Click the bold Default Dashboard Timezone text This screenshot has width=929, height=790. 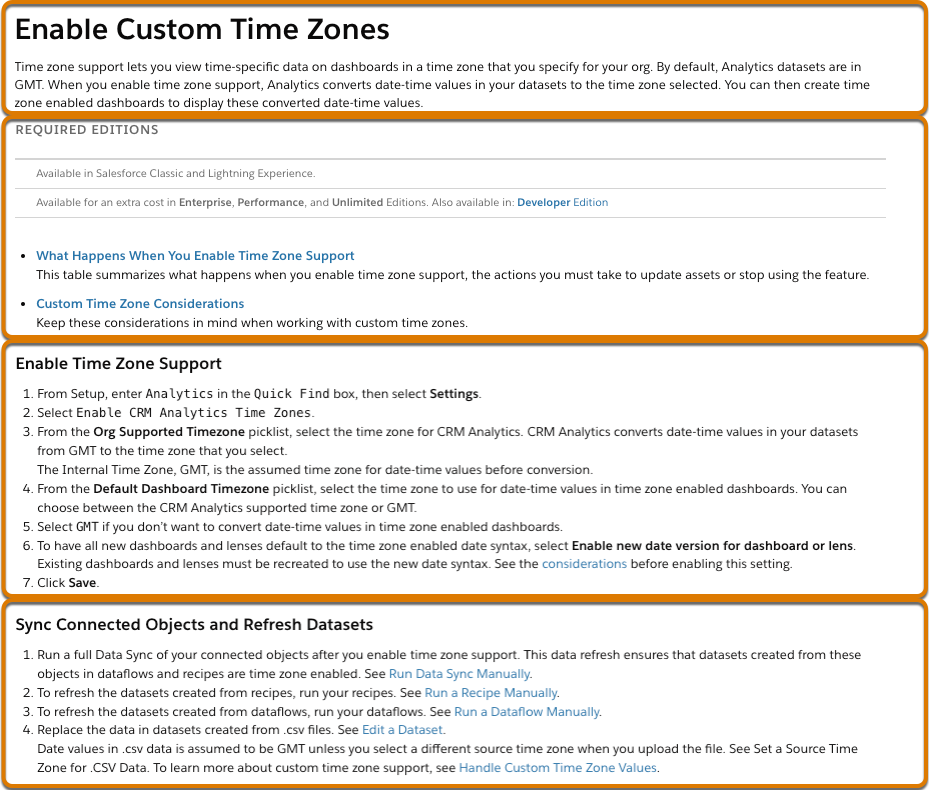[181, 489]
